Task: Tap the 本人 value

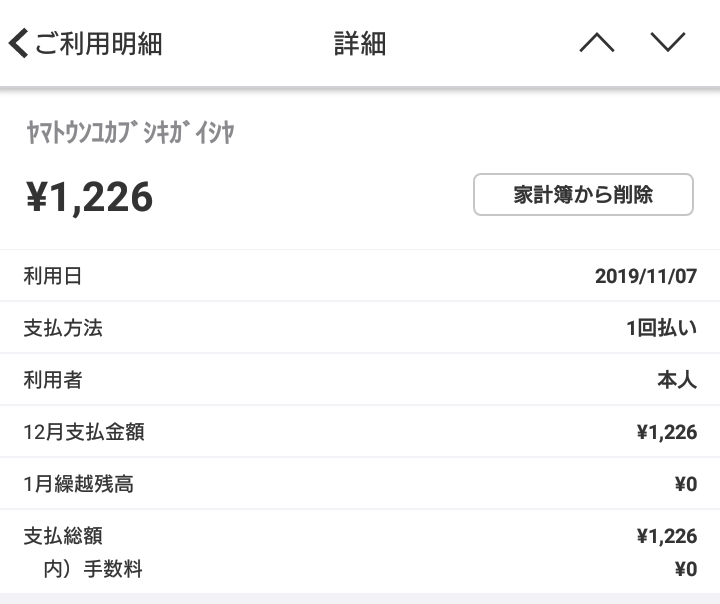Action: click(677, 380)
